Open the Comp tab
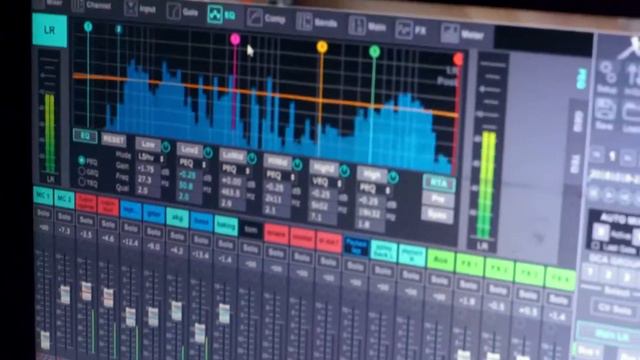The height and width of the screenshot is (360, 640). [266, 18]
